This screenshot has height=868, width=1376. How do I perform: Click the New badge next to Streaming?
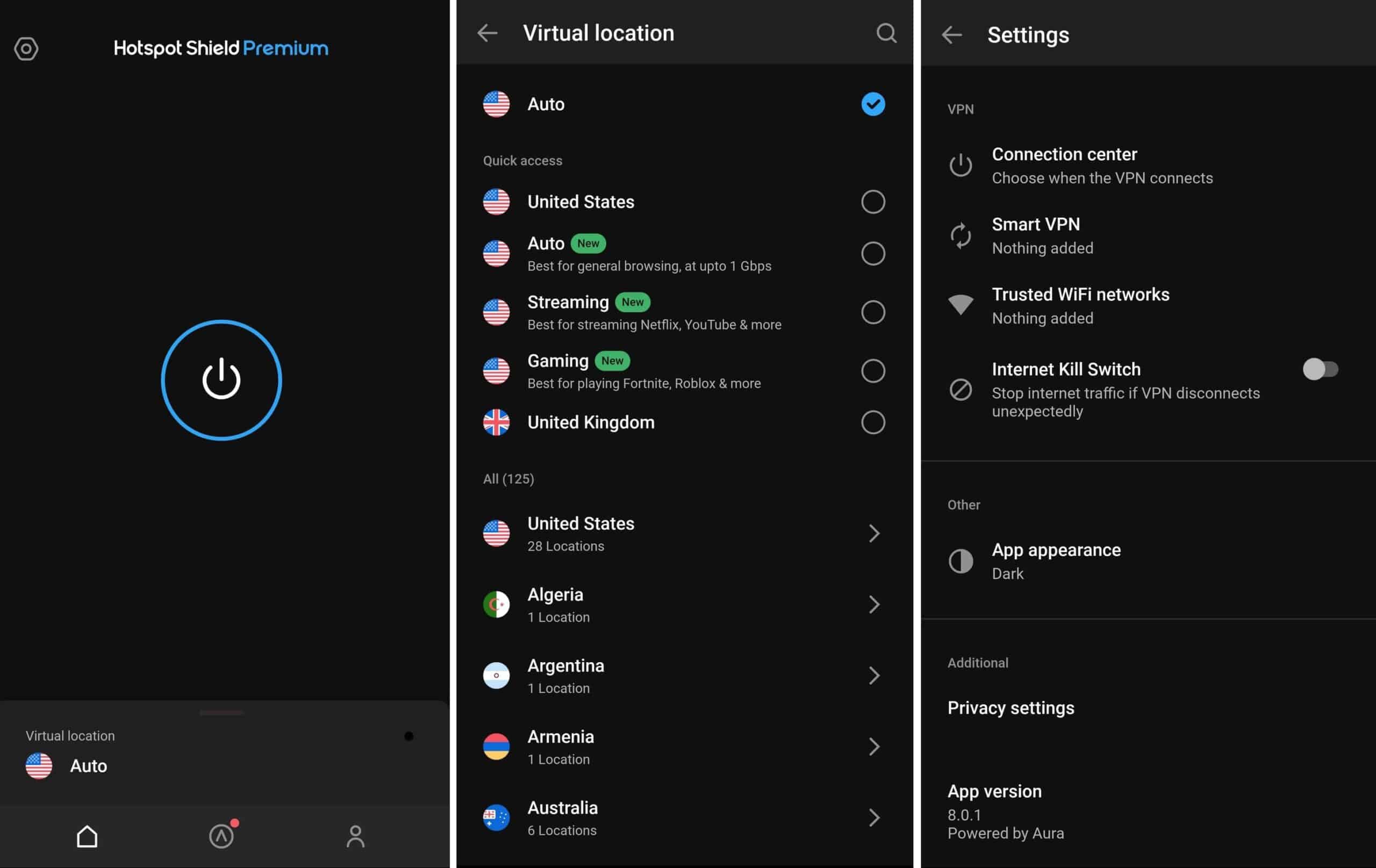[633, 302]
